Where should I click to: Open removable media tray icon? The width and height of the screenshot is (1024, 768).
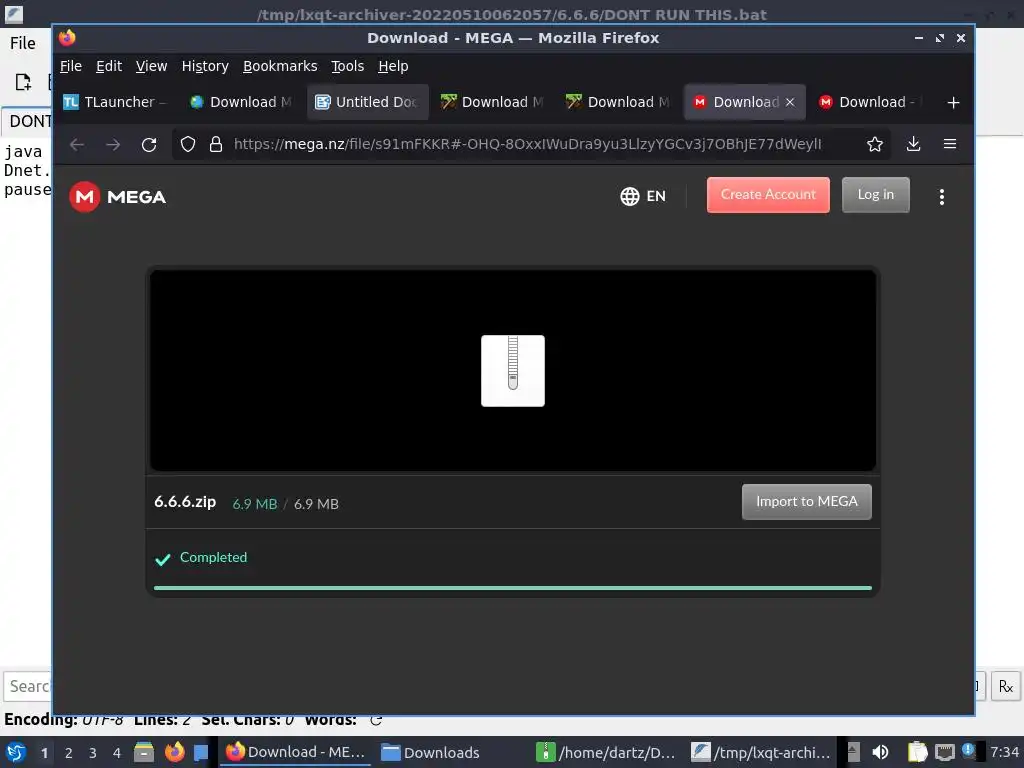tap(853, 752)
